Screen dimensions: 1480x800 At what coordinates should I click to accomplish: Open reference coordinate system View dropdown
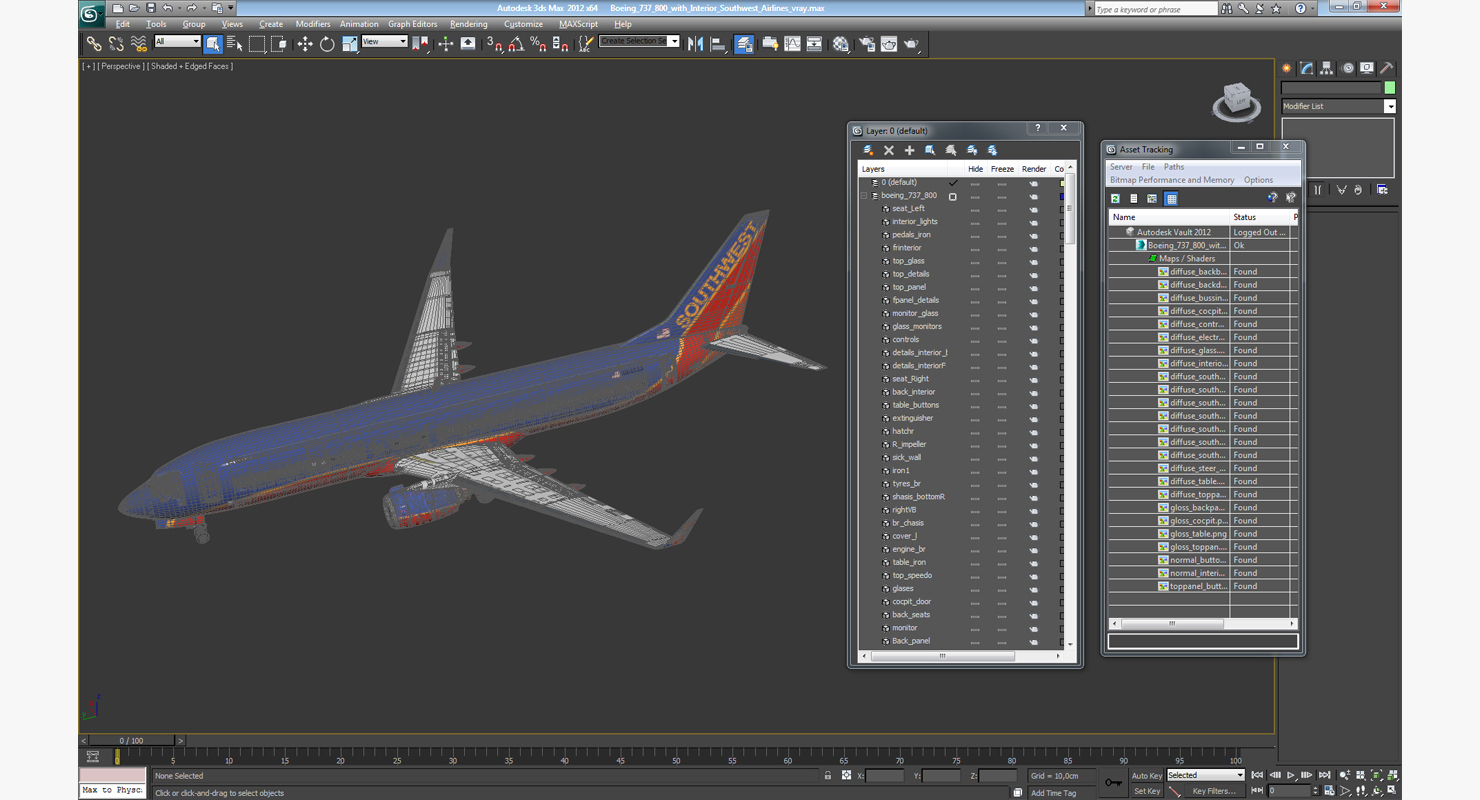point(384,42)
